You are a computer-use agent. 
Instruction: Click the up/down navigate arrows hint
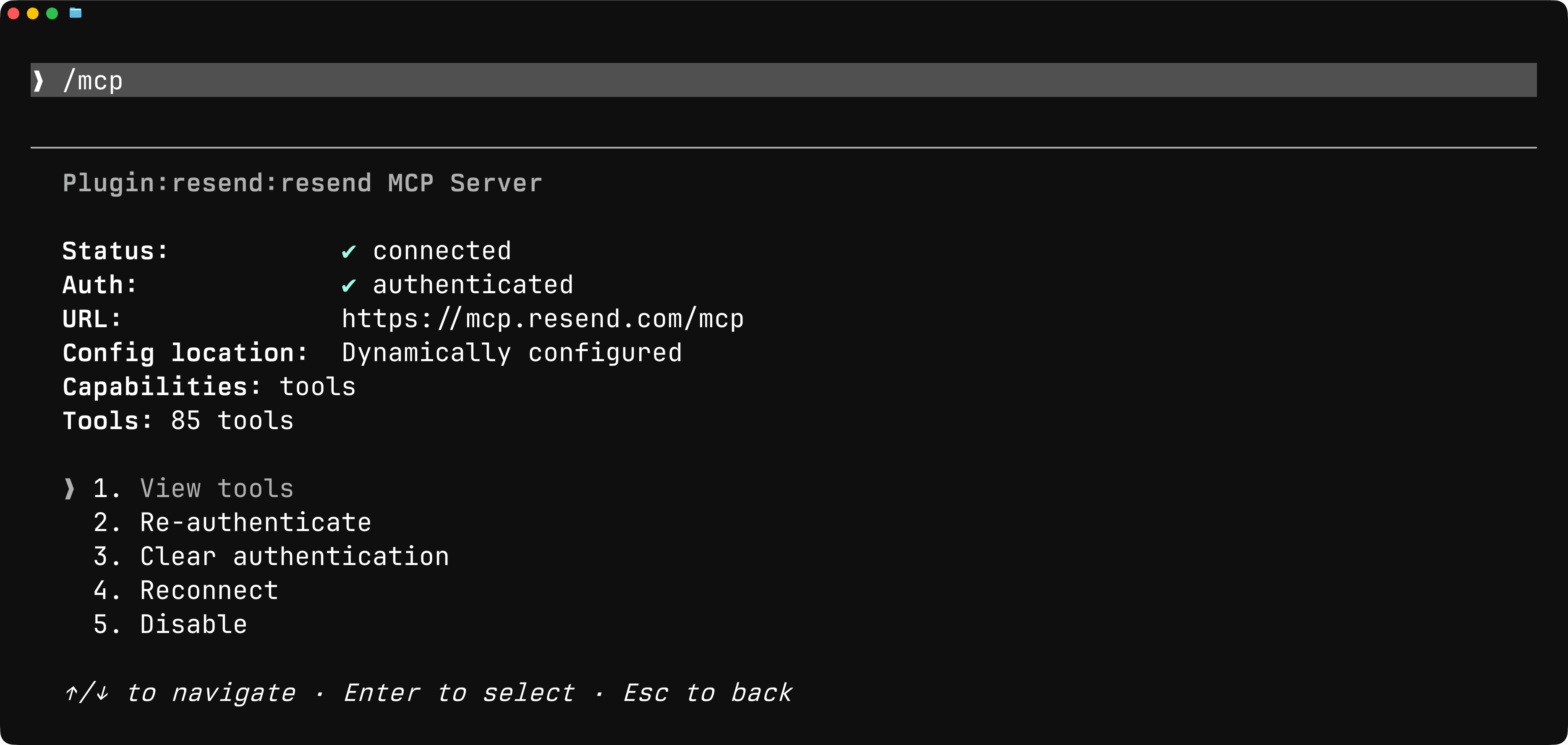[87, 693]
